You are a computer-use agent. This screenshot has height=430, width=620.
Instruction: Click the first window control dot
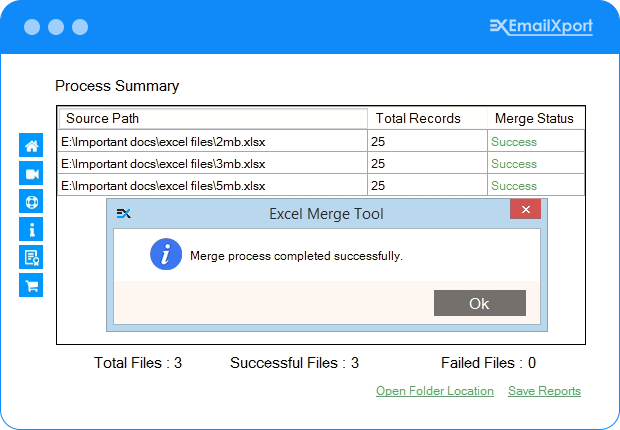(x=32, y=27)
